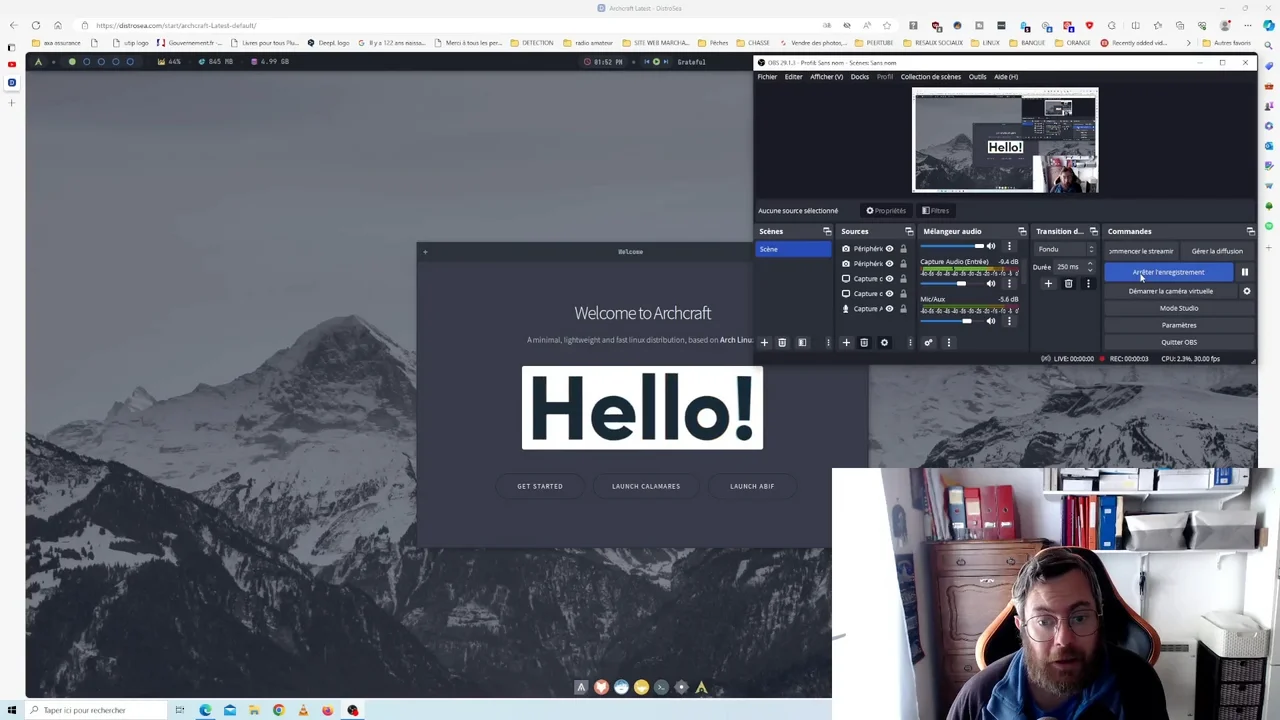
Task: Open the Scènes panel more-options dots
Action: pyautogui.click(x=828, y=343)
